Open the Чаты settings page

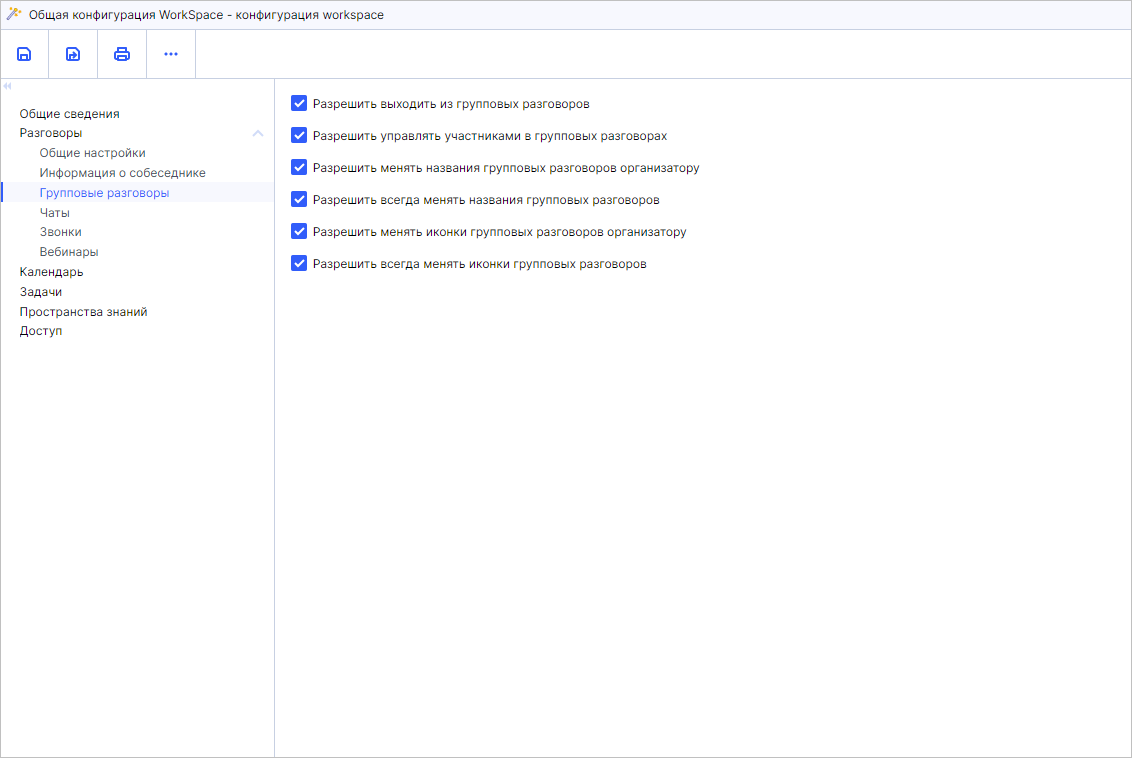coord(55,212)
